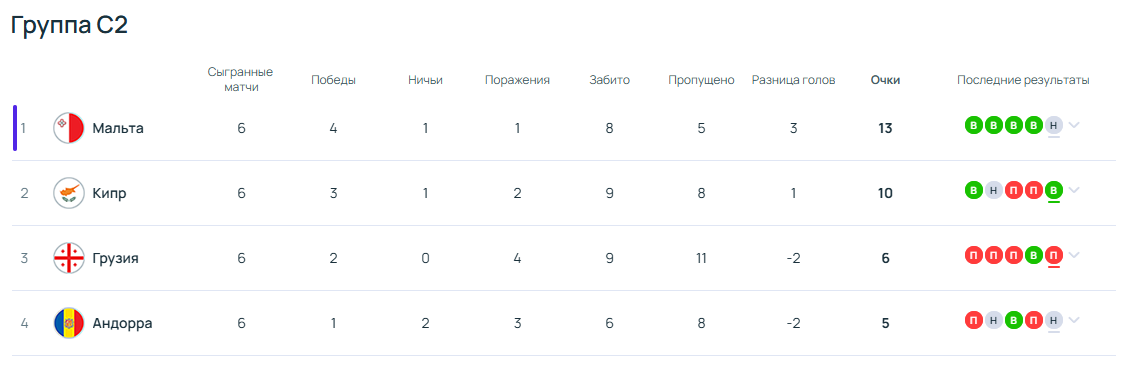
Task: Select Andorra's first loss result badge
Action: [973, 320]
